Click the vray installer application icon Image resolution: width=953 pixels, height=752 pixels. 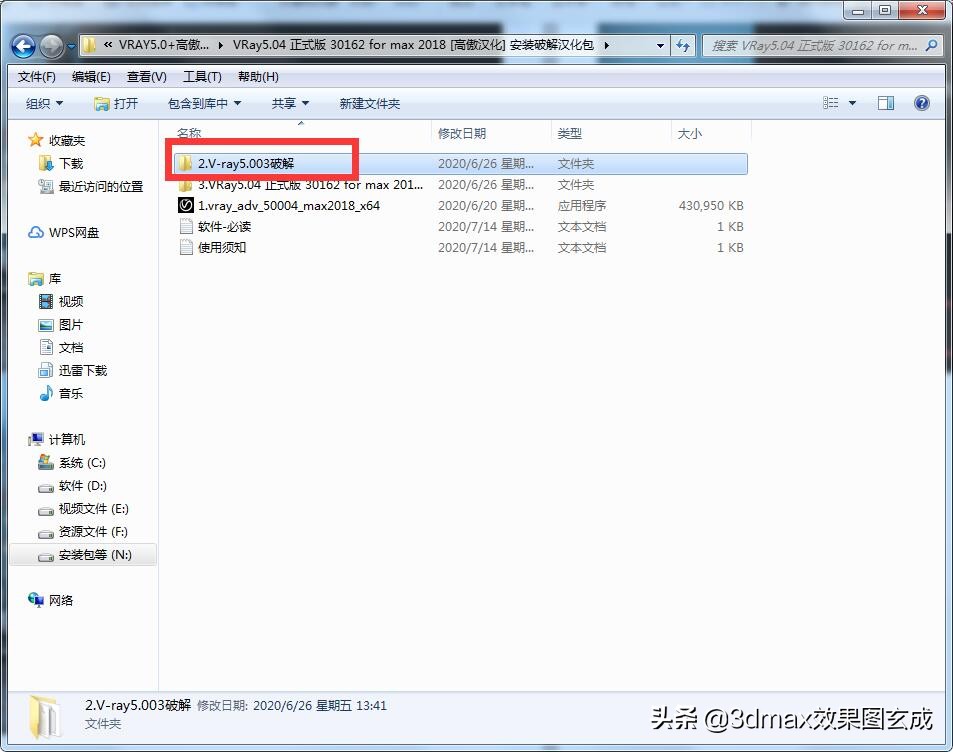click(x=185, y=205)
